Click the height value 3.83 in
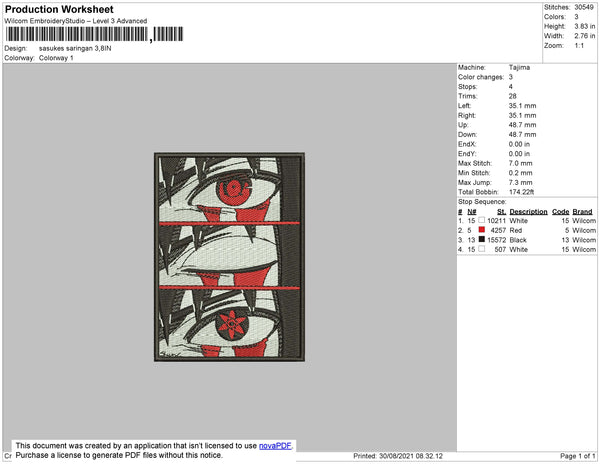600x464 pixels. (x=585, y=26)
